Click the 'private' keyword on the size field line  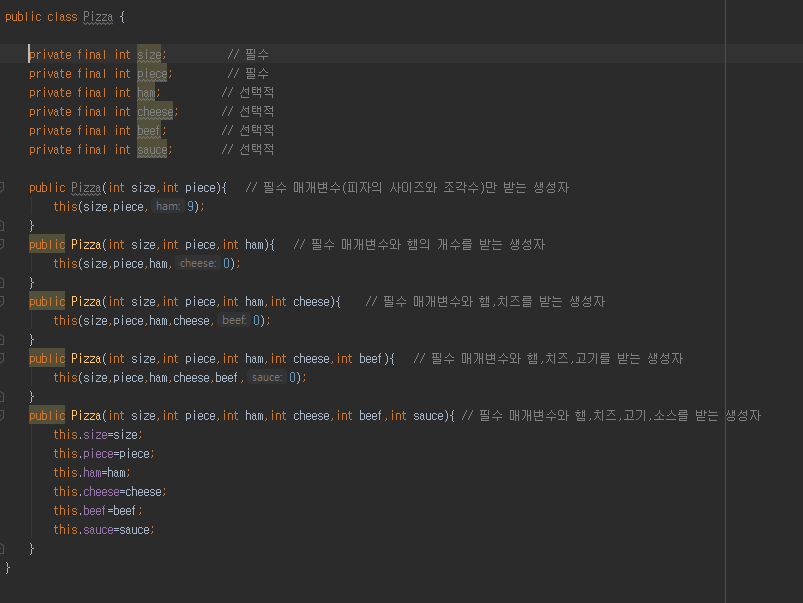click(50, 54)
